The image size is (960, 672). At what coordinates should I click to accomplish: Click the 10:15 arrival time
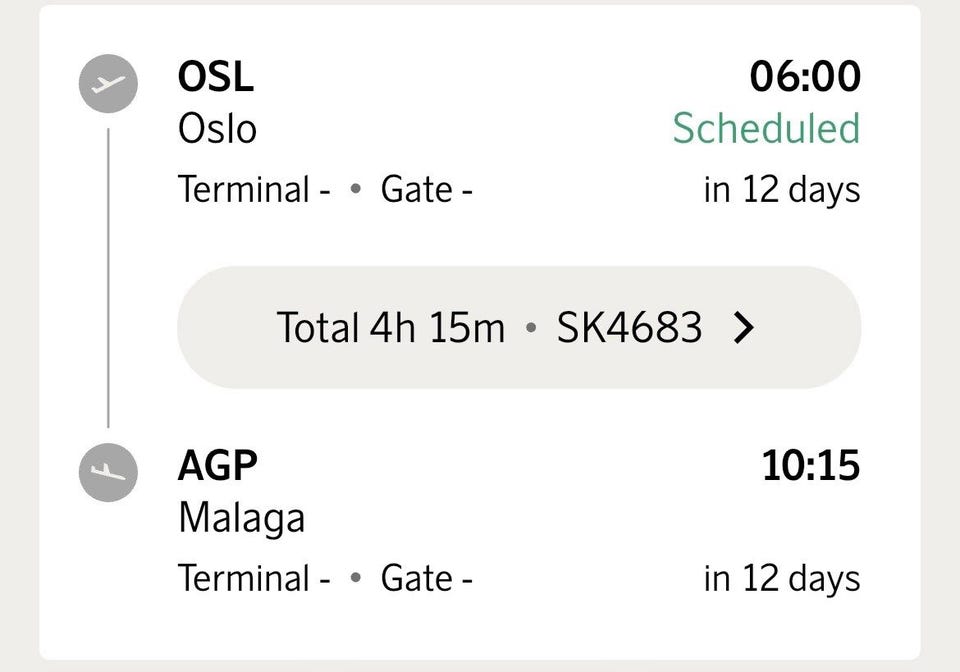811,466
